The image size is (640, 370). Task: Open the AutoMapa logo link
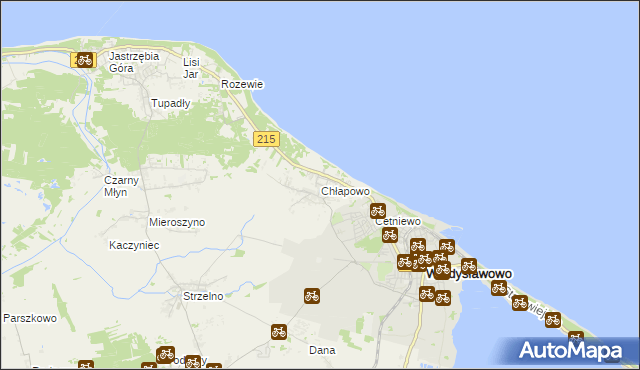(571, 350)
